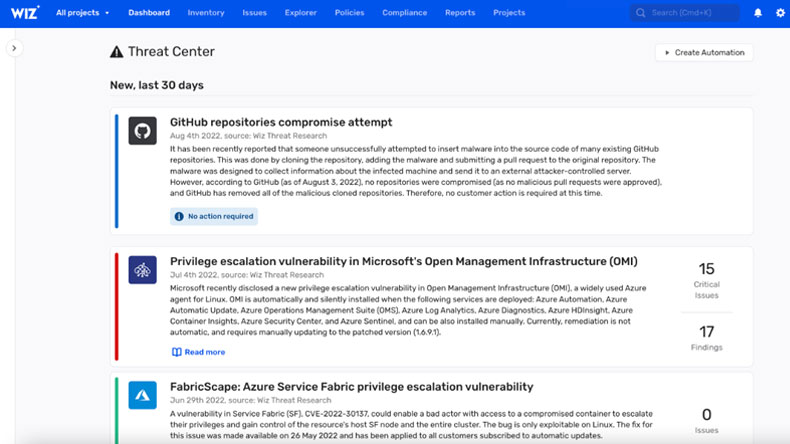
Task: Click the WIZ logo in header
Action: pyautogui.click(x=22, y=13)
